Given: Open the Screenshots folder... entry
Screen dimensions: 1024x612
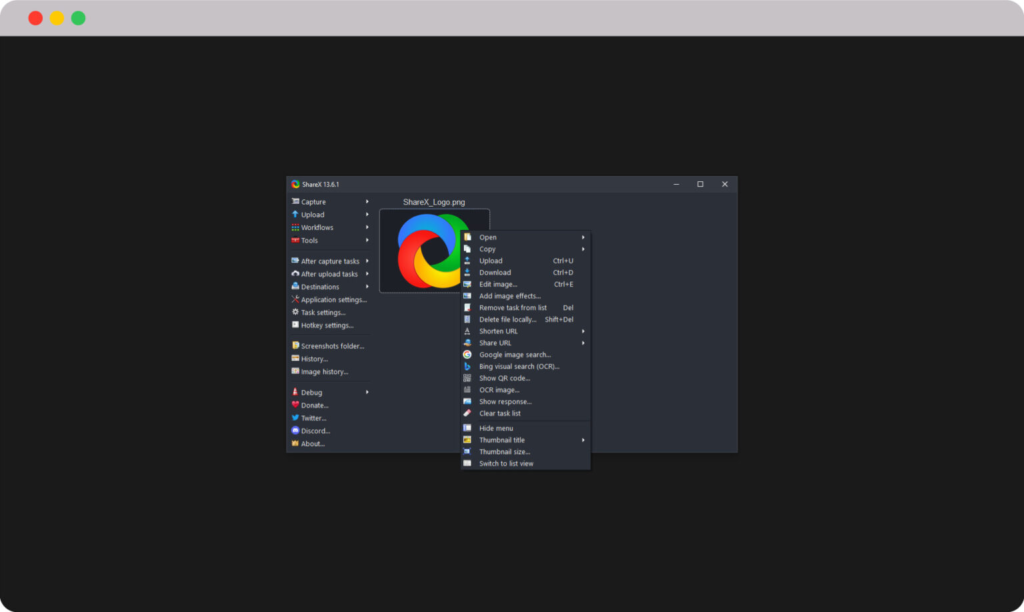Looking at the screenshot, I should point(332,346).
